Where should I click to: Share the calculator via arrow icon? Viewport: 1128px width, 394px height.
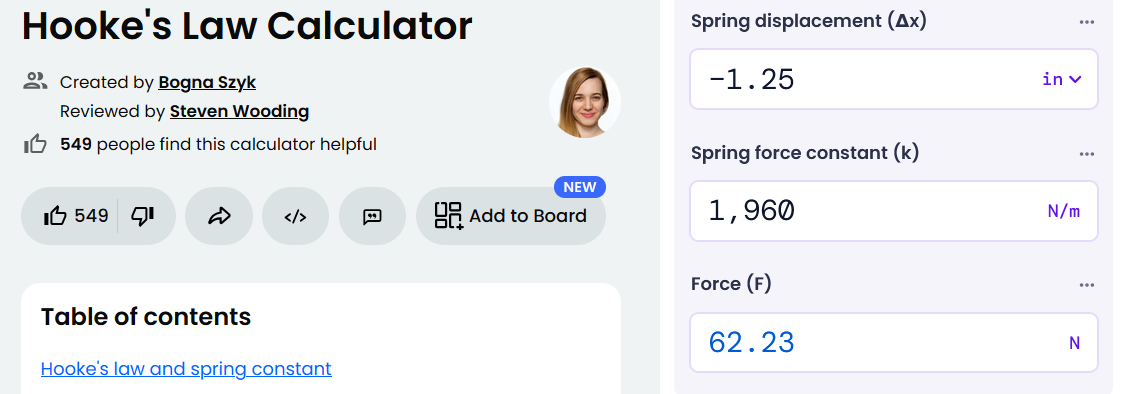pyautogui.click(x=219, y=216)
